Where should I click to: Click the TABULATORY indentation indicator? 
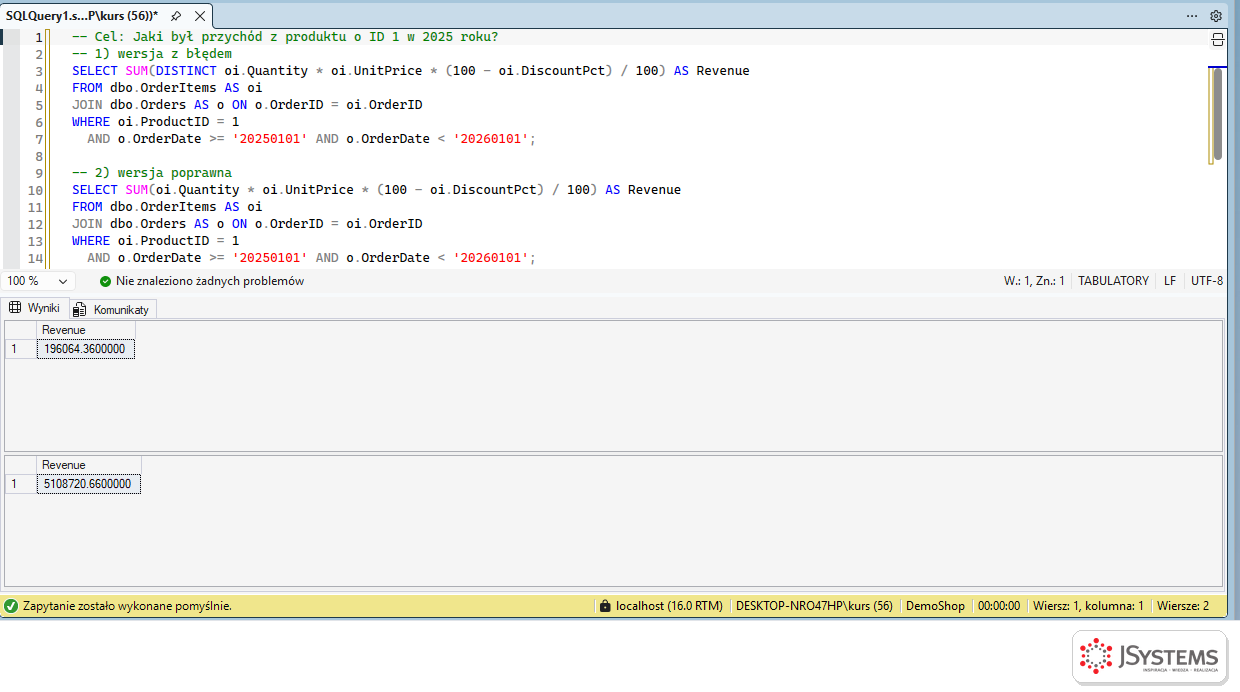(x=1113, y=281)
